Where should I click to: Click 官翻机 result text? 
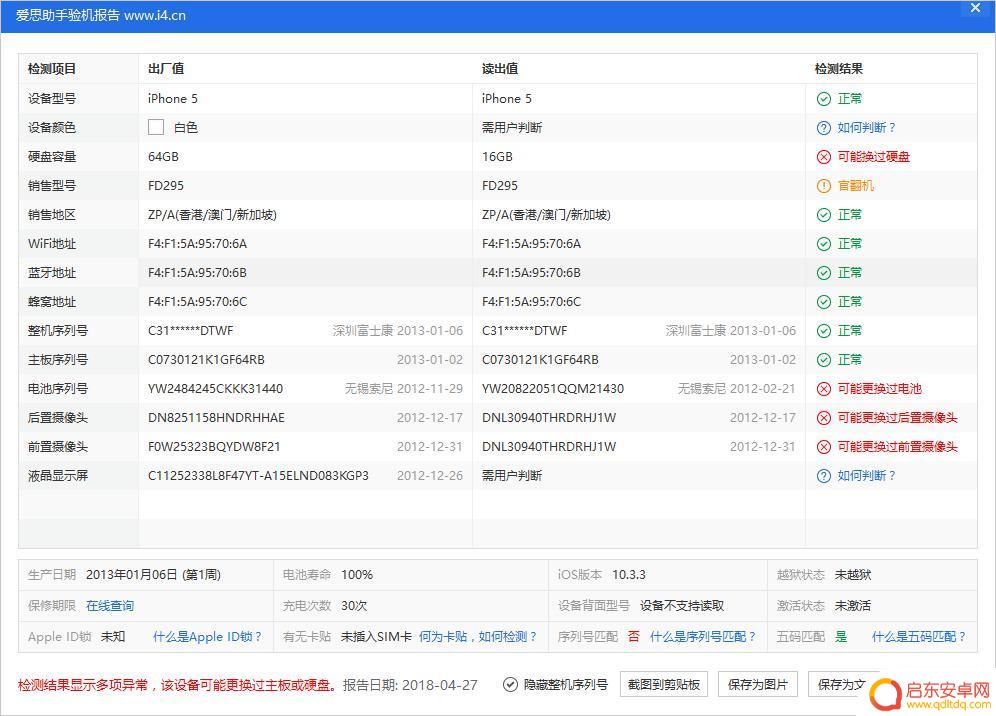pyautogui.click(x=856, y=186)
